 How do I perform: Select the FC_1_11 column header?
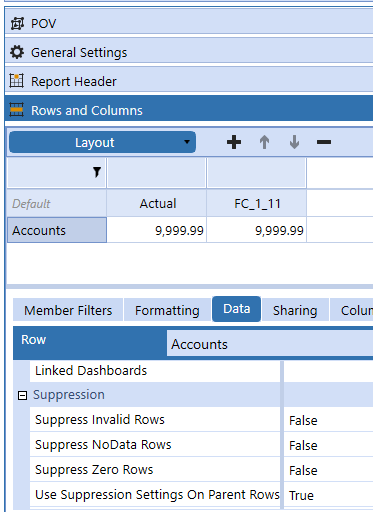click(257, 203)
